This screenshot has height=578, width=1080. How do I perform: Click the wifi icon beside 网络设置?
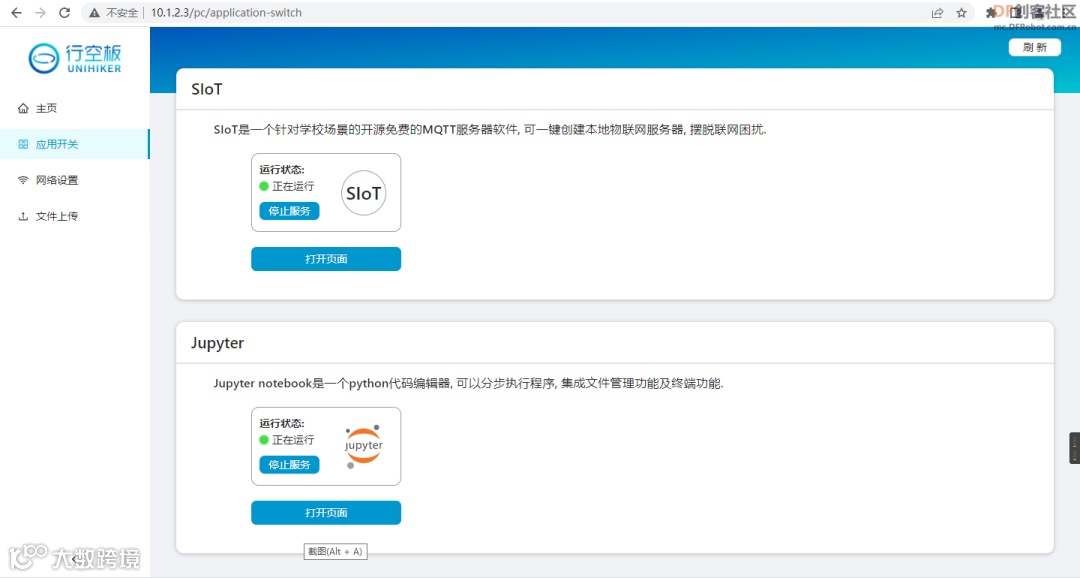click(23, 180)
